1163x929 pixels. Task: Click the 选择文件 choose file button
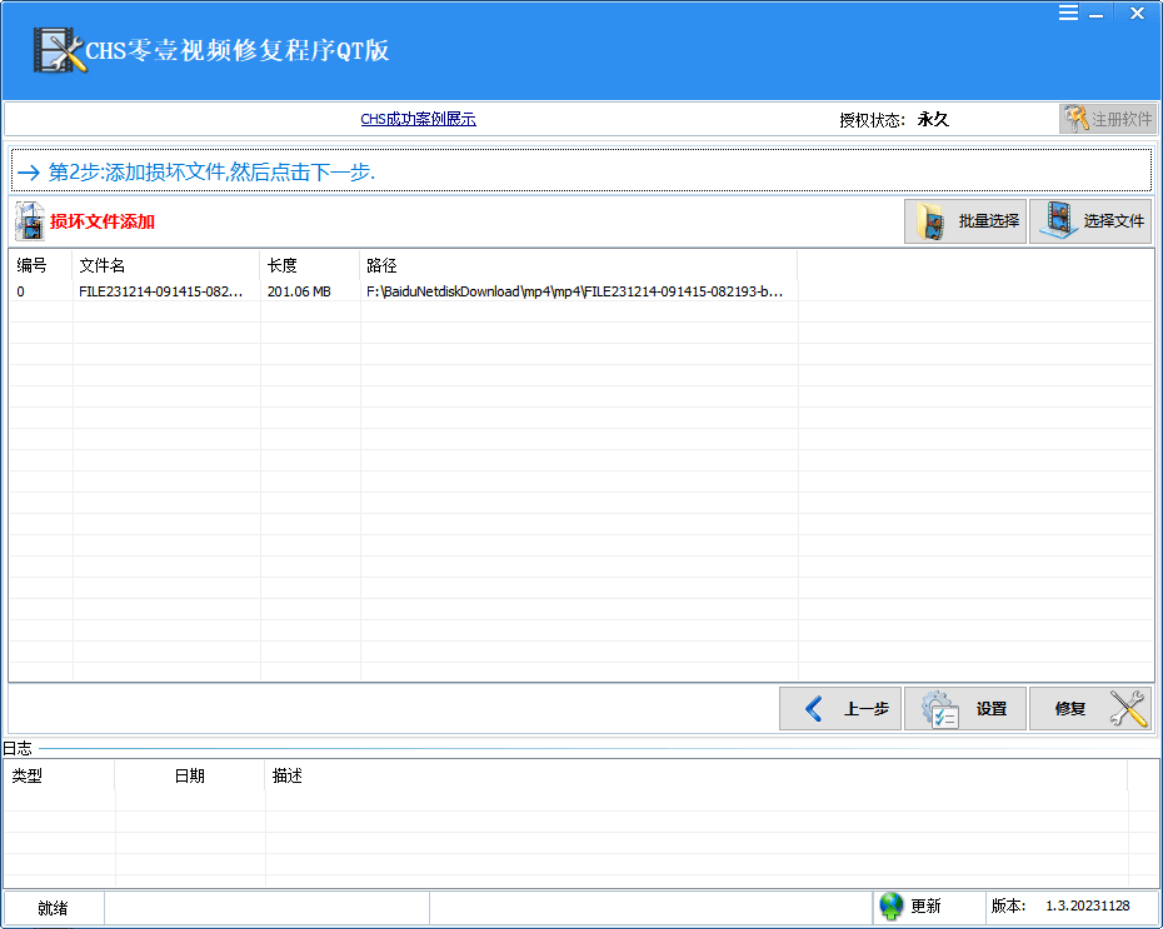pyautogui.click(x=1090, y=221)
